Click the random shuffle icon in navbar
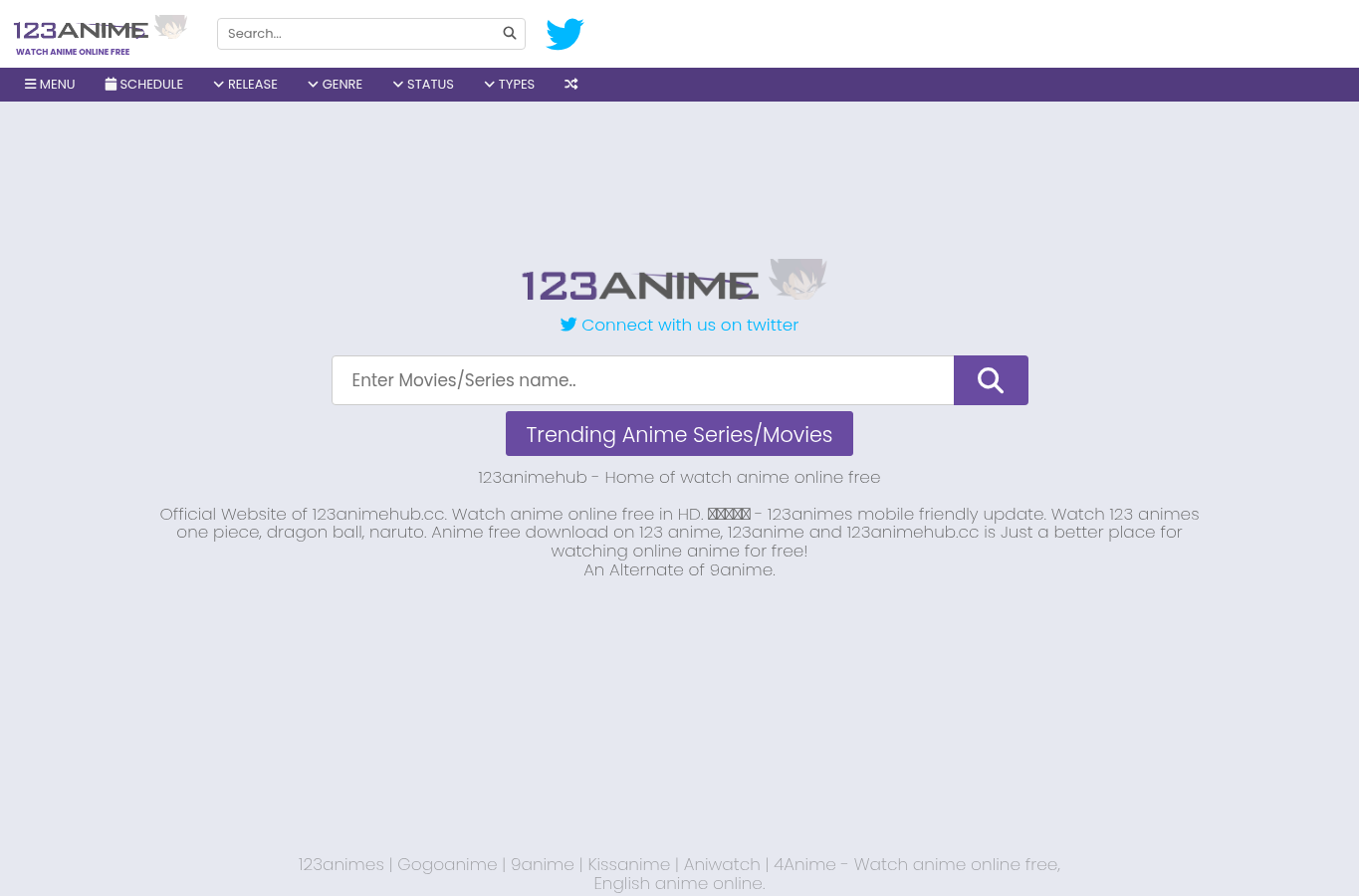This screenshot has width=1359, height=896. [571, 85]
